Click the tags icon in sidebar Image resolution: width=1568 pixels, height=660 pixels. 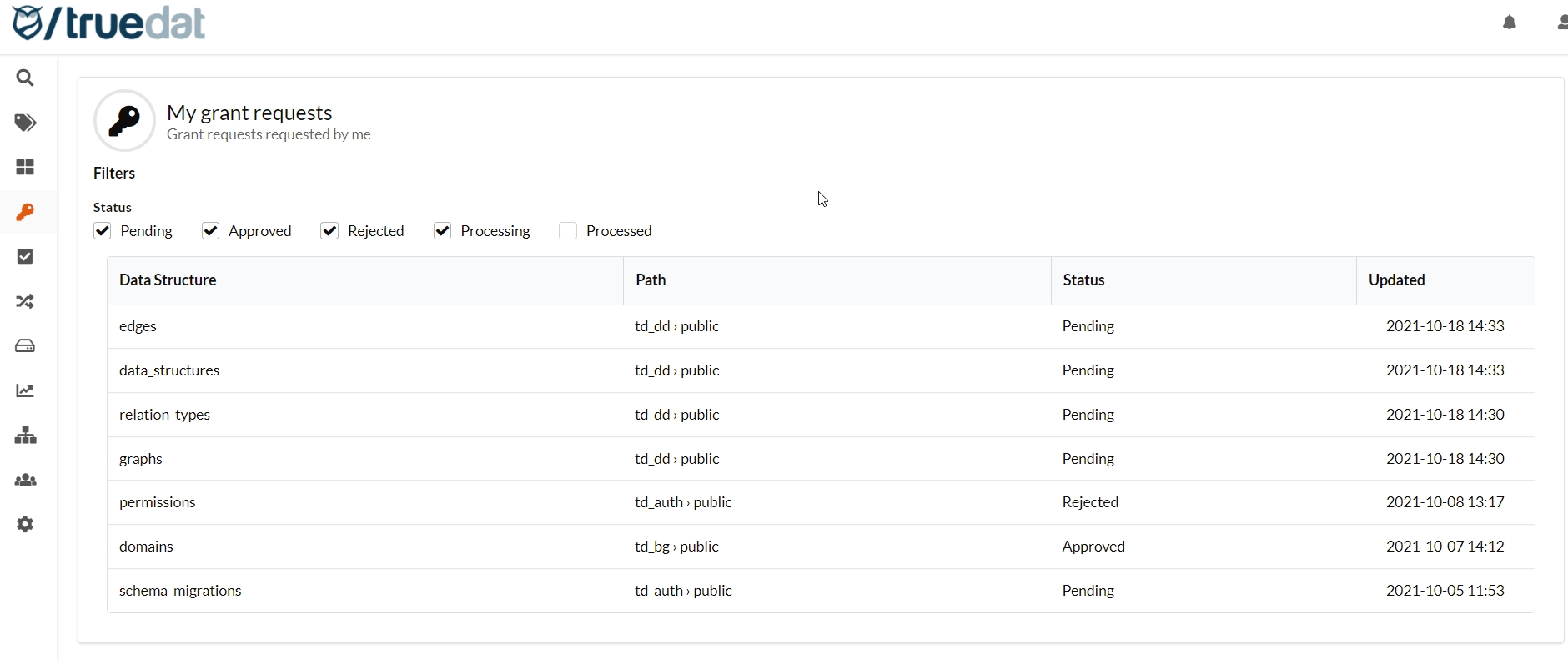pyautogui.click(x=25, y=123)
